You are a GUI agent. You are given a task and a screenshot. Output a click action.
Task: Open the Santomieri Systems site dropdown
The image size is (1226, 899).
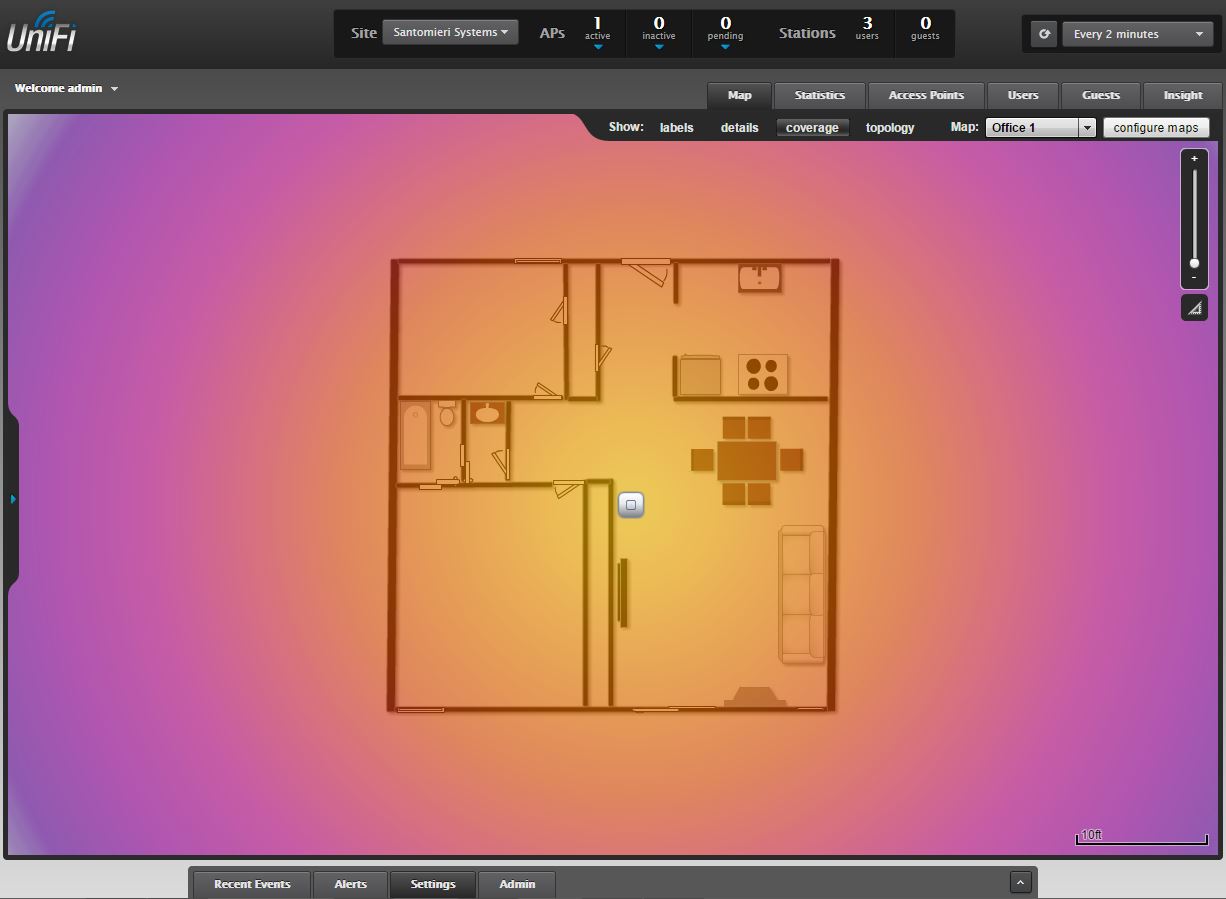450,32
